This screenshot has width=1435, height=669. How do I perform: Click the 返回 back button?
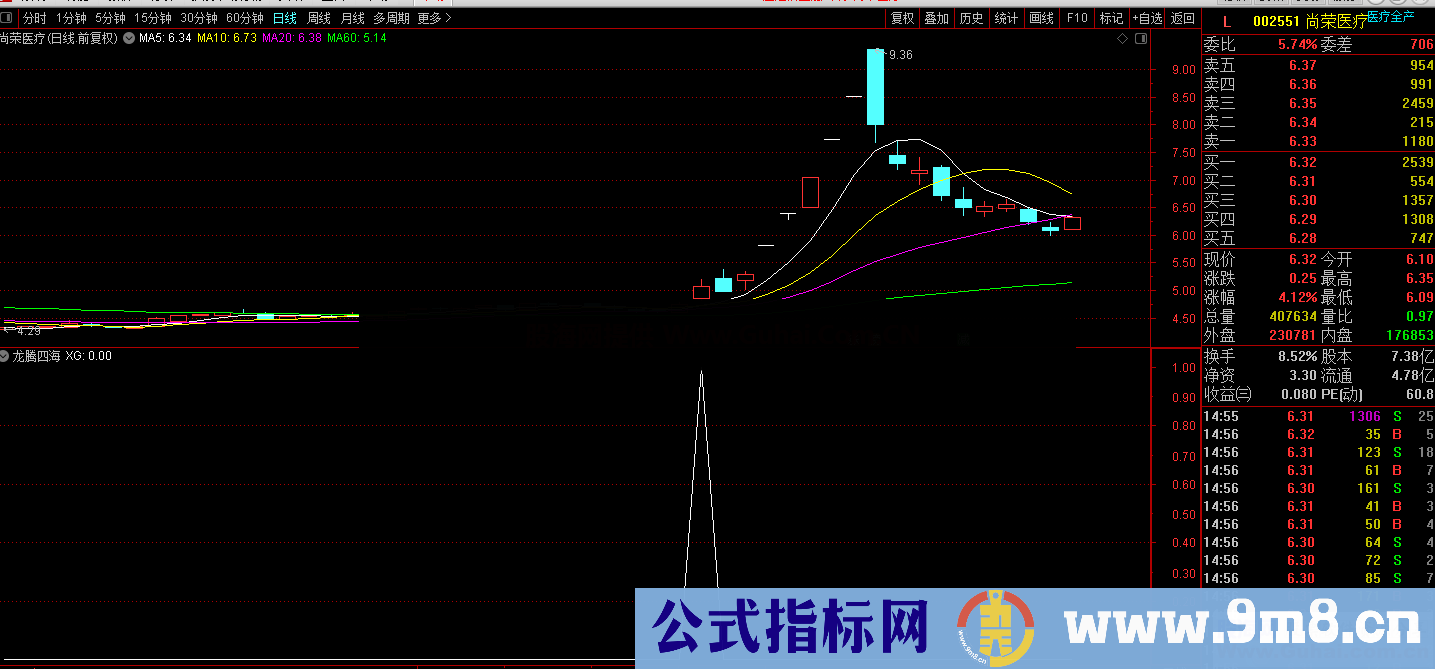1182,18
